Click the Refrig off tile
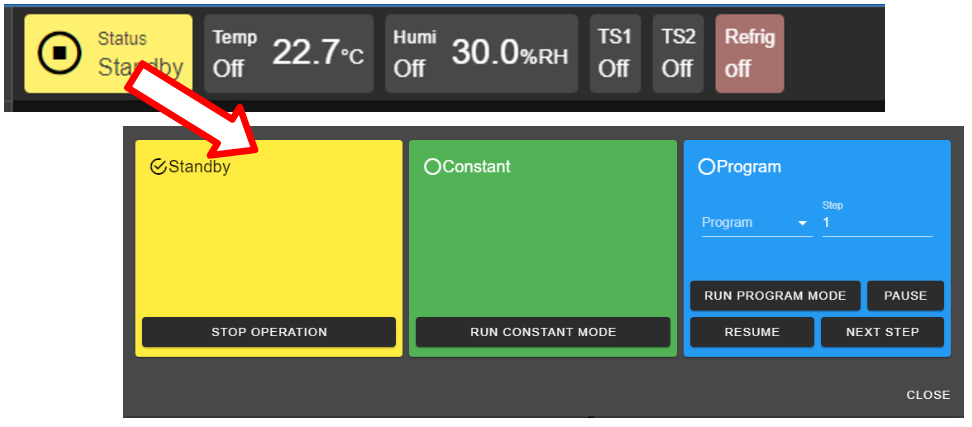This screenshot has width=972, height=427. pyautogui.click(x=749, y=54)
